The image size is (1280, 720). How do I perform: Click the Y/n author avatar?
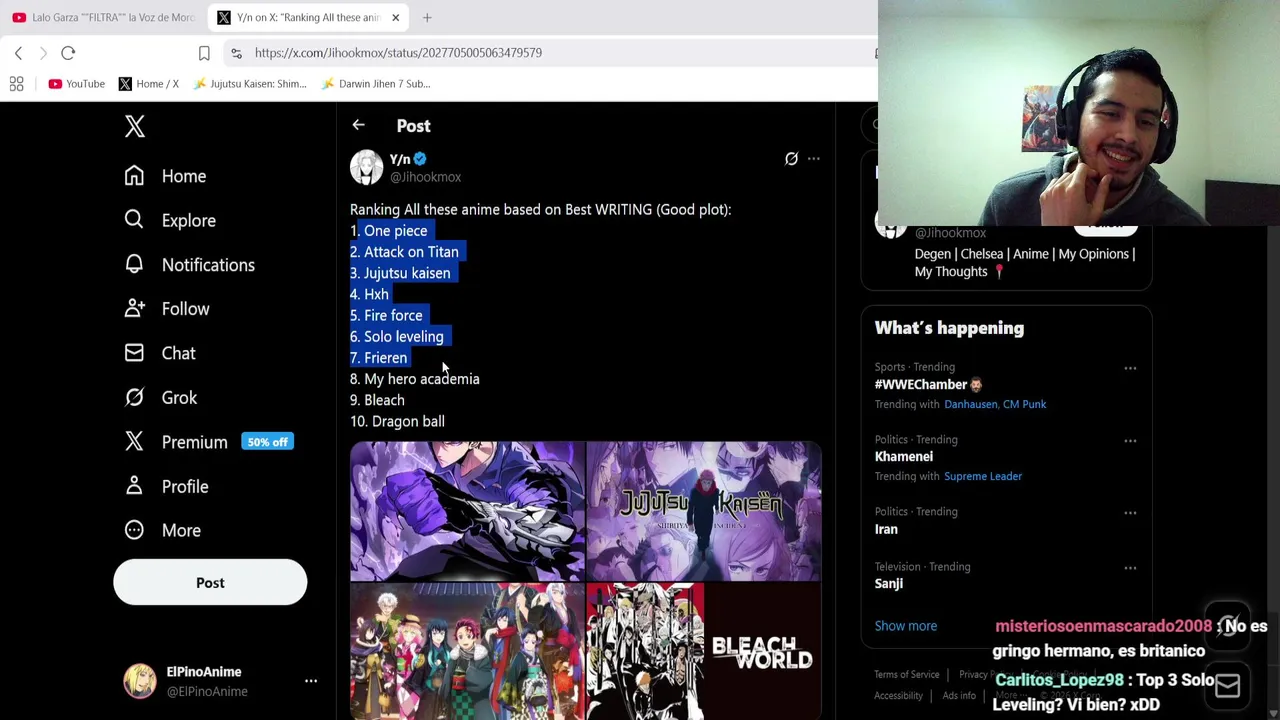point(366,167)
